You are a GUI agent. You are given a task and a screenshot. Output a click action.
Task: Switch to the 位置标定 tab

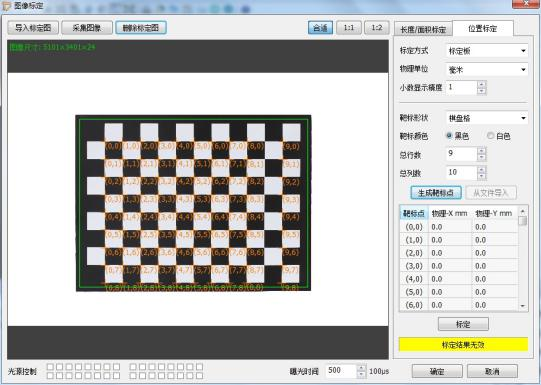point(483,28)
